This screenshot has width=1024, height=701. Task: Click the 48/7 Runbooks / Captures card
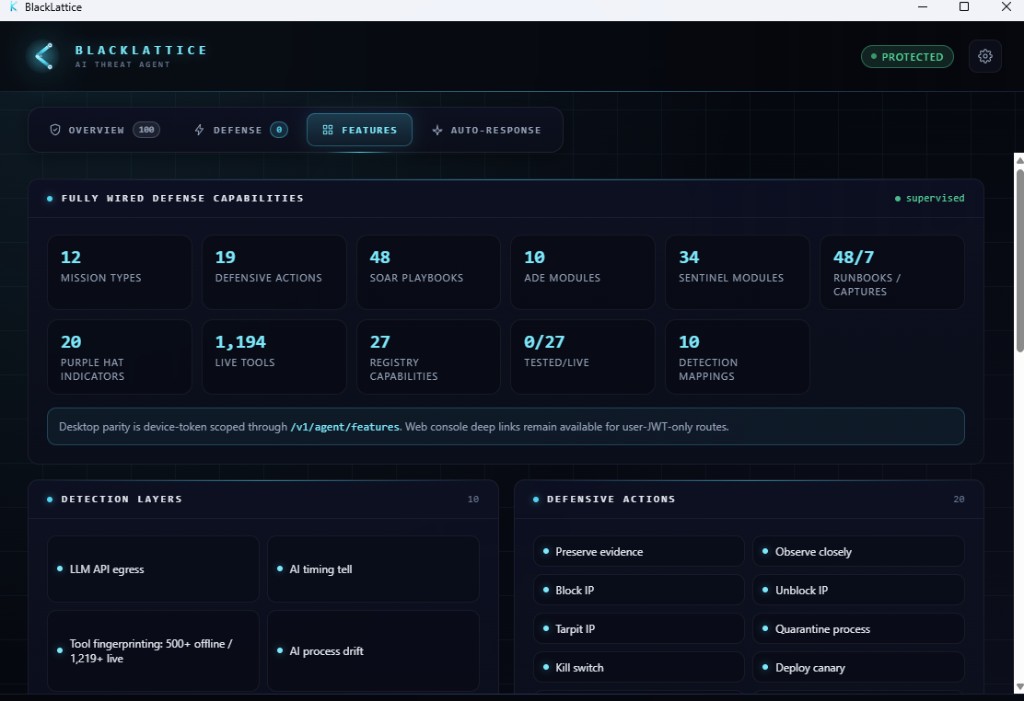(892, 272)
